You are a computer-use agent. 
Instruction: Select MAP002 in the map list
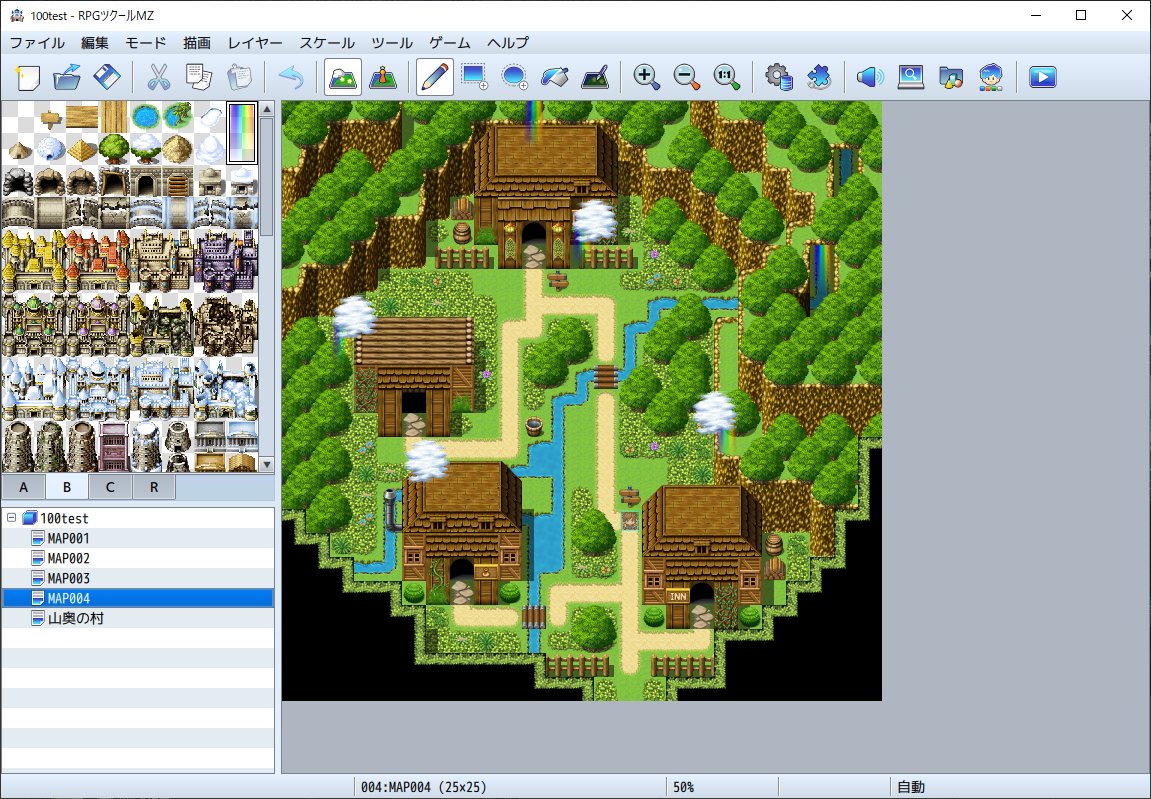click(x=68, y=558)
